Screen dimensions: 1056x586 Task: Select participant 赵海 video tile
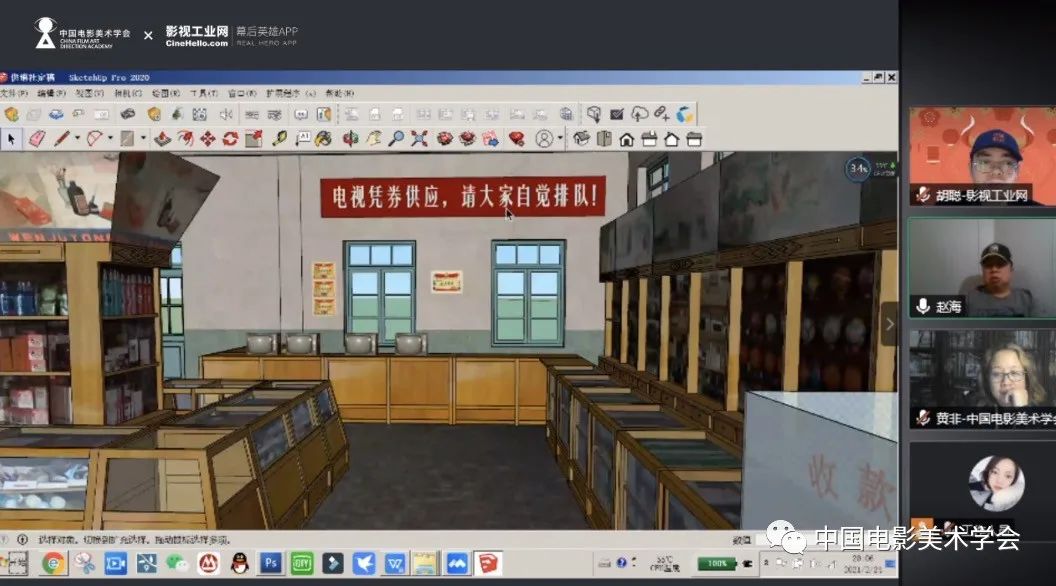982,268
